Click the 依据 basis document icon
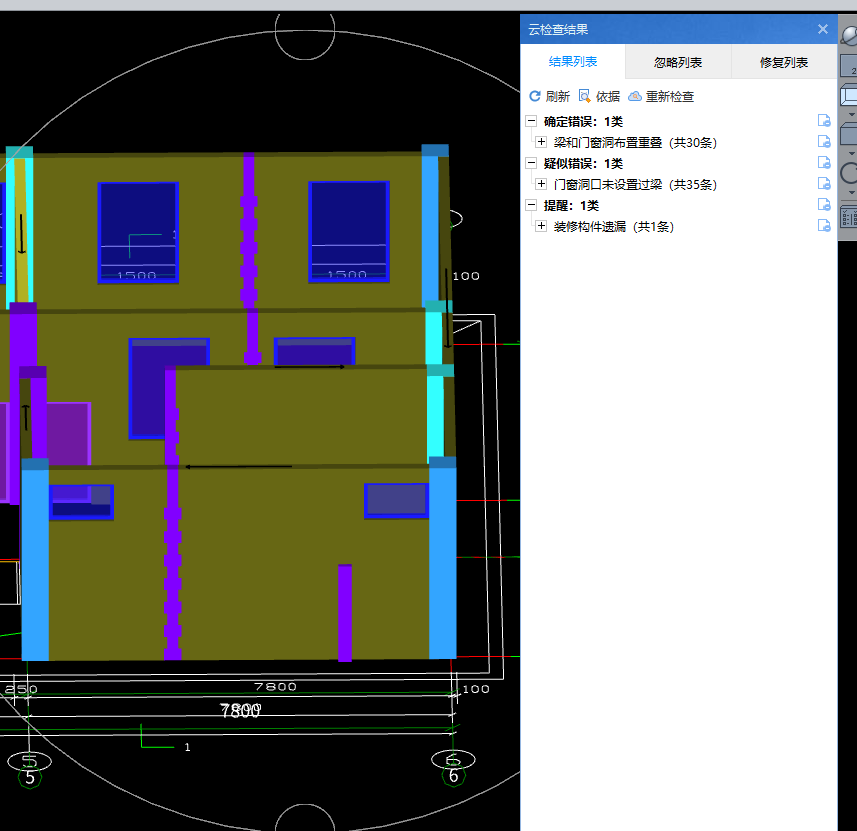 click(584, 96)
